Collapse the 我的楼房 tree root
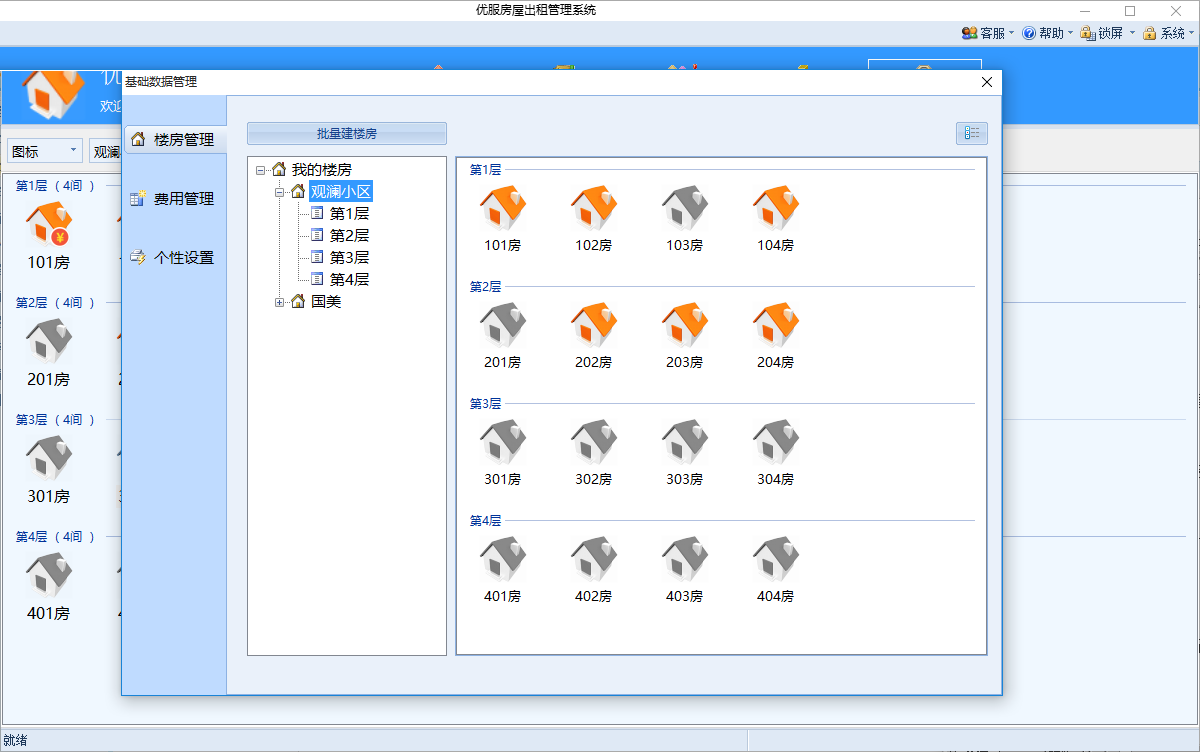The width and height of the screenshot is (1200, 752). (261, 170)
